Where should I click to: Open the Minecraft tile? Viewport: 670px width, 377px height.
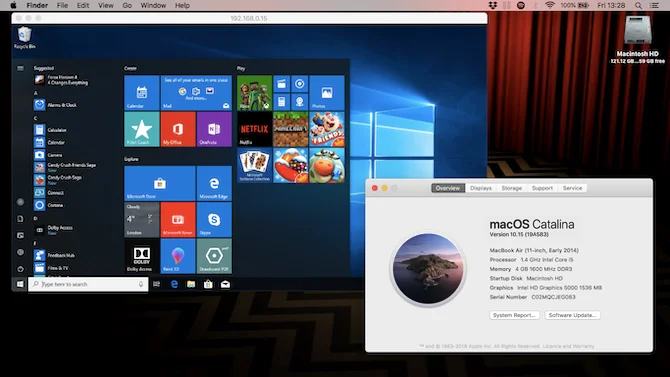pos(291,129)
